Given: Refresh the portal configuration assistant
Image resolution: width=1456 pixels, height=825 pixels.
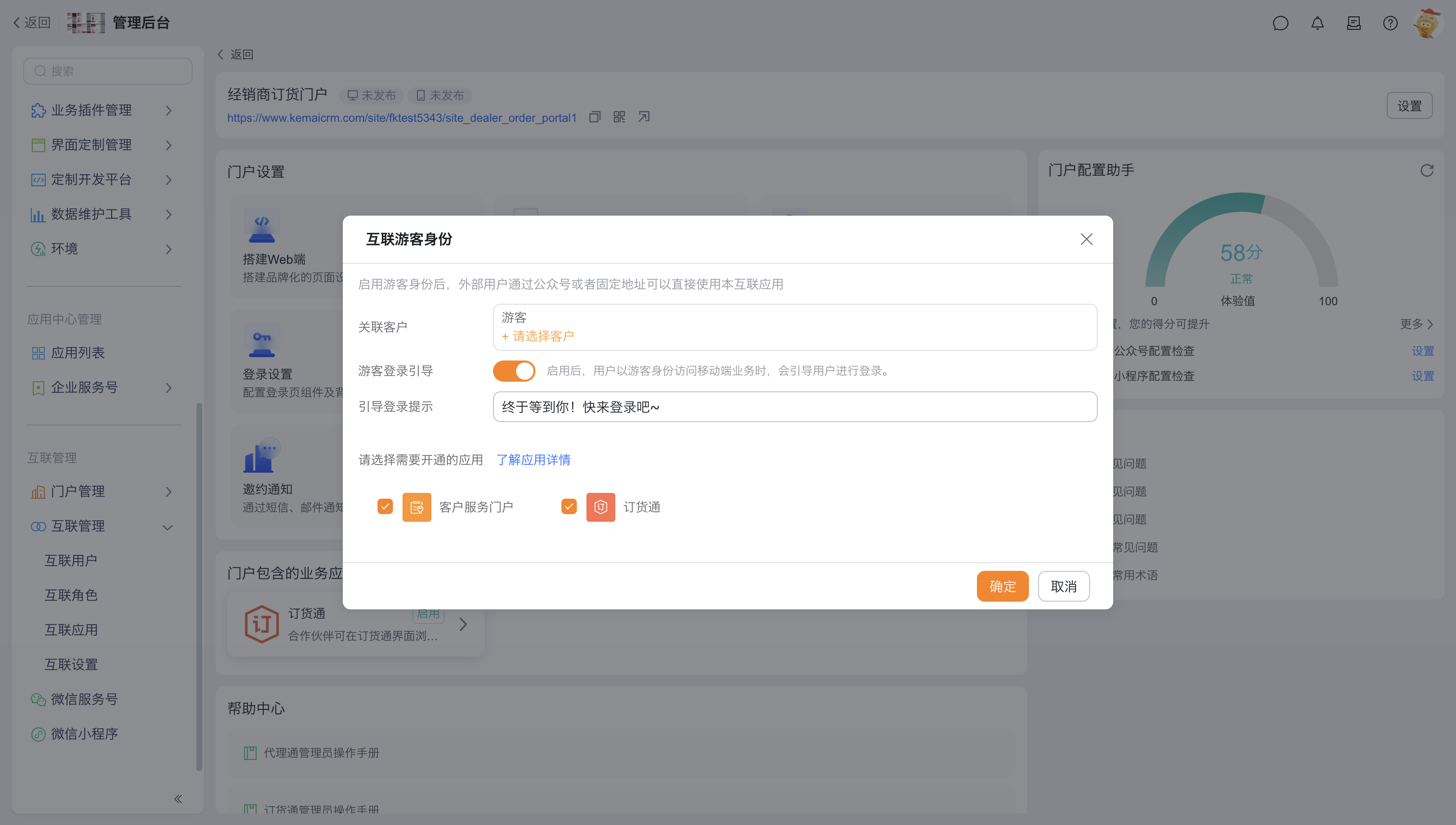Looking at the screenshot, I should [x=1427, y=170].
